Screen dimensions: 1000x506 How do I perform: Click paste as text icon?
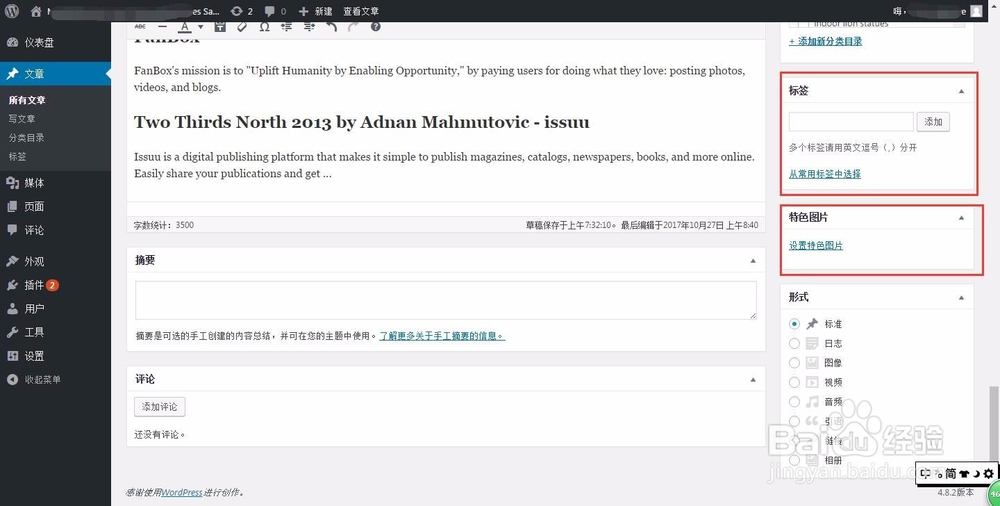pyautogui.click(x=220, y=27)
